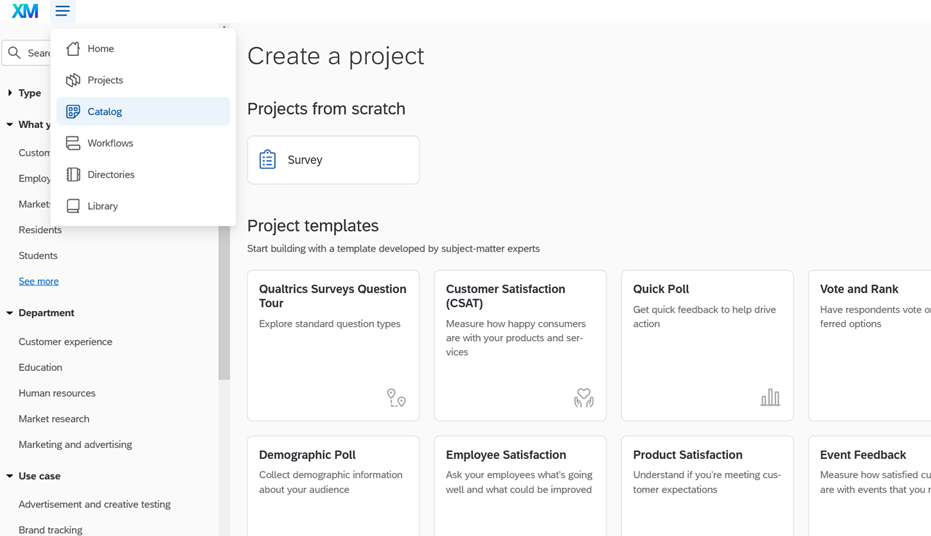931x536 pixels.
Task: Toggle the hamburger navigation menu
Action: [62, 11]
